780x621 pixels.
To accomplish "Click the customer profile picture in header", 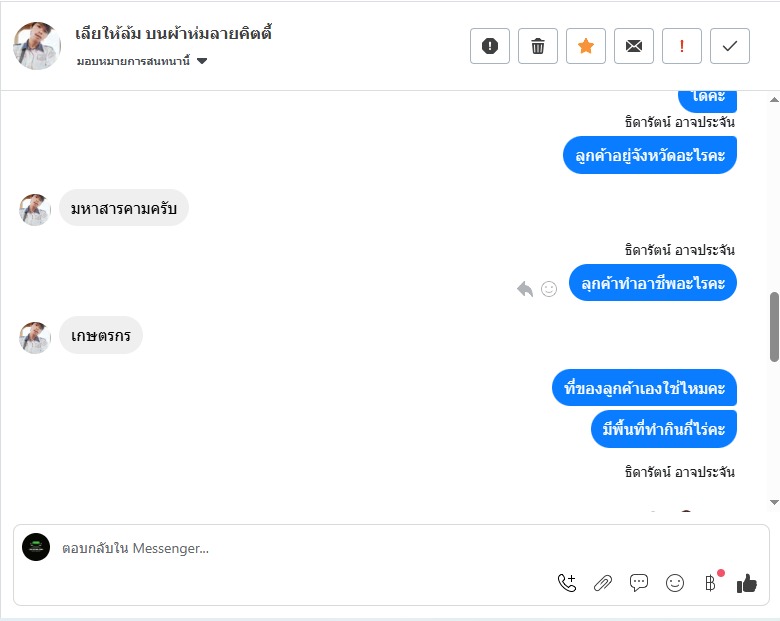I will point(37,46).
